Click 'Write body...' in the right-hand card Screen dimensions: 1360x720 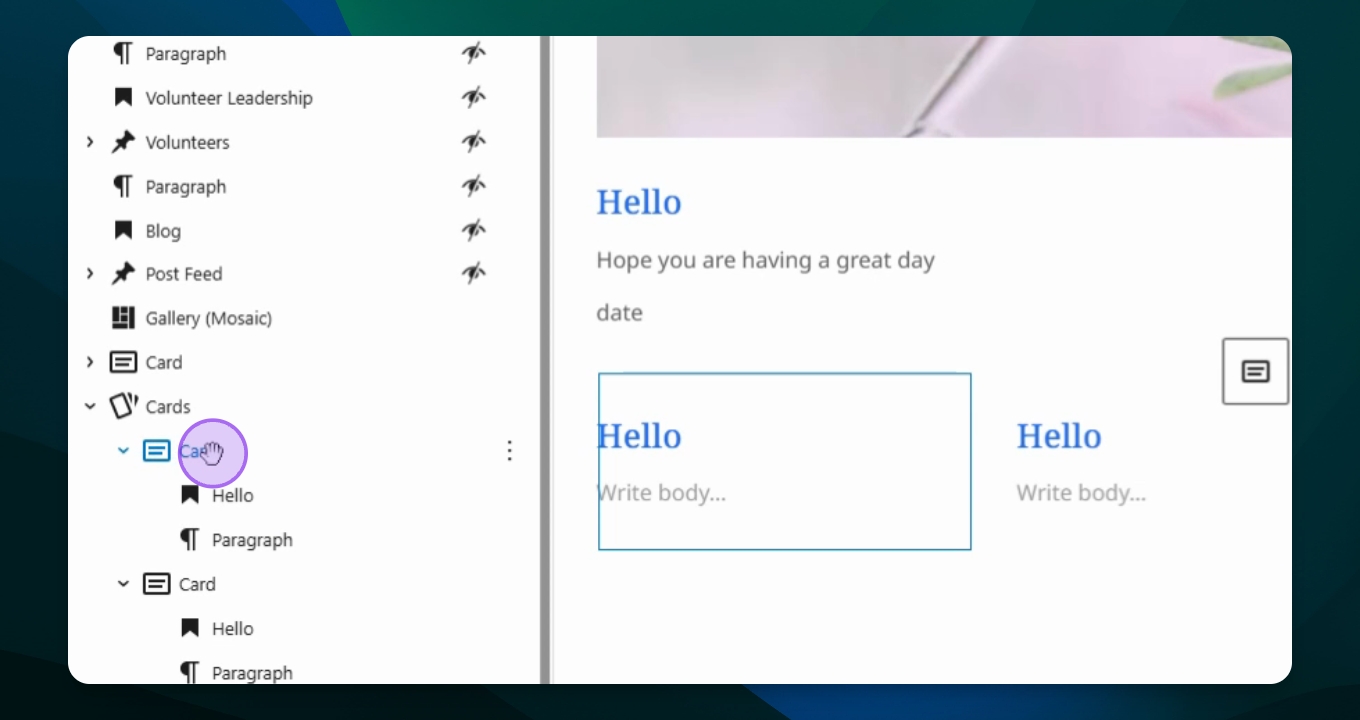pos(1082,493)
